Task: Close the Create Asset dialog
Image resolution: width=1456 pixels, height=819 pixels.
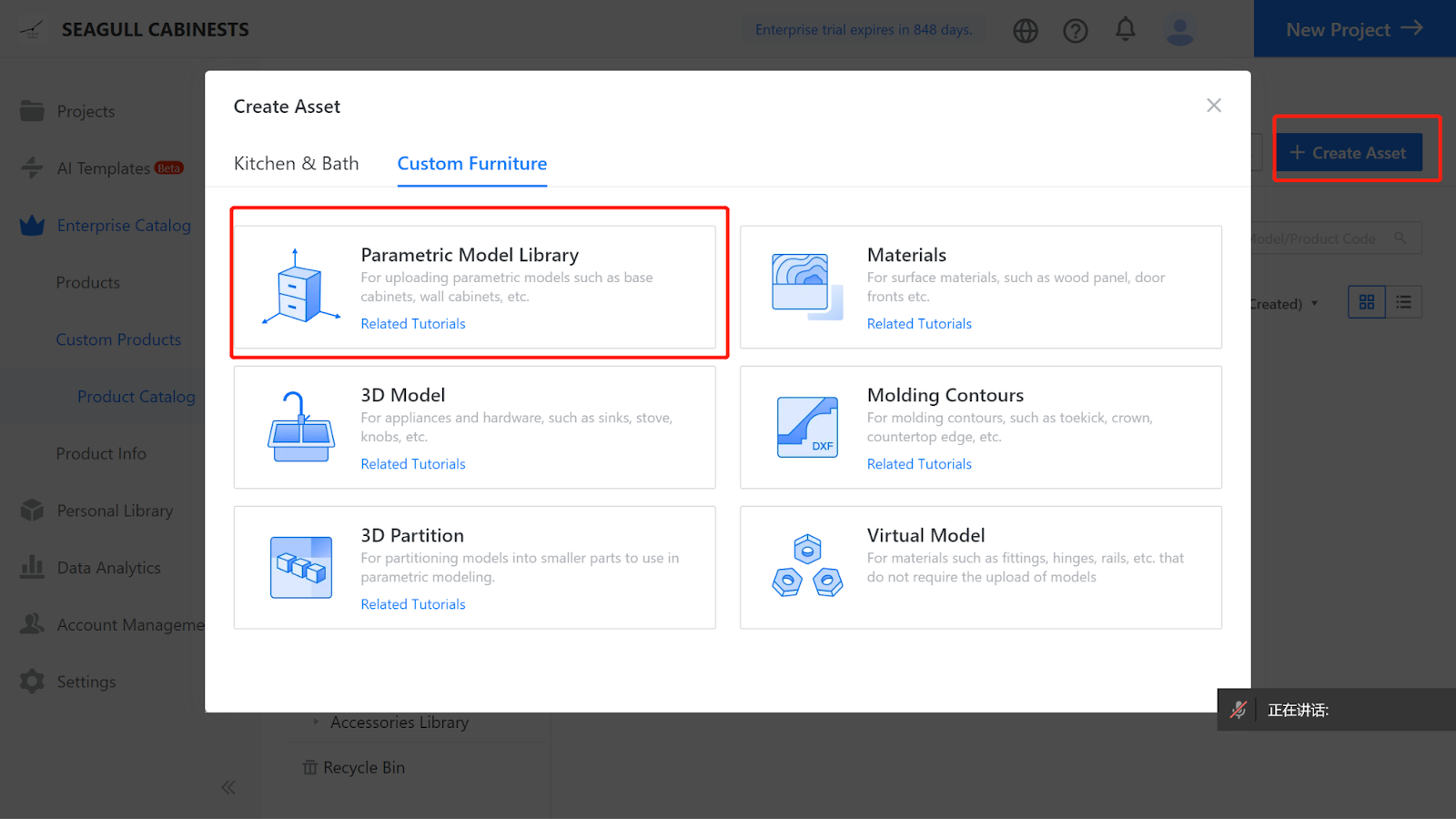Action: (x=1213, y=106)
